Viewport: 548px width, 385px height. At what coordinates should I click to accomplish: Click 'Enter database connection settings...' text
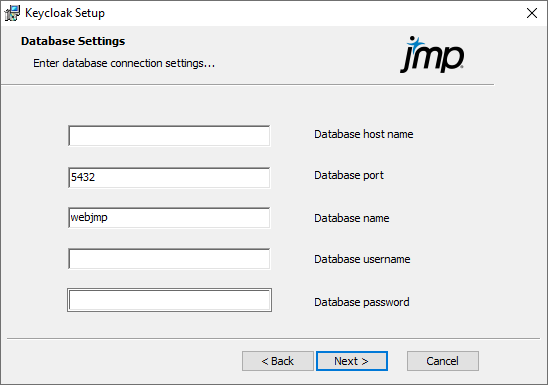[124, 63]
